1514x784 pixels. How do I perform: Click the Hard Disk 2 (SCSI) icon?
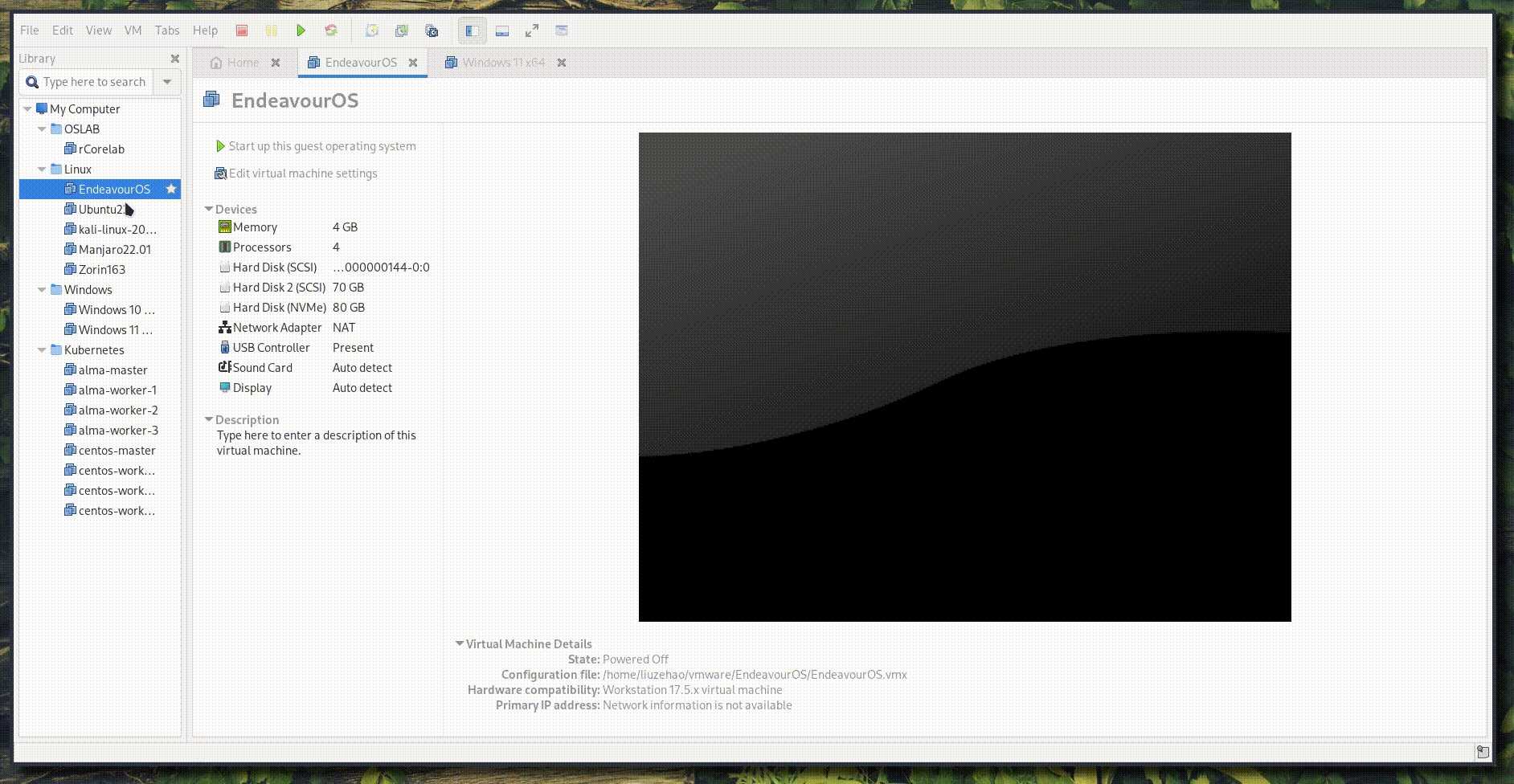tap(225, 288)
